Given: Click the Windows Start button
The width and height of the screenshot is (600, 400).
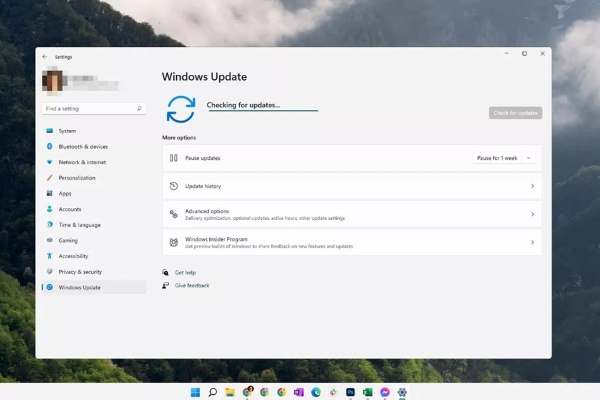Looking at the screenshot, I should (x=195, y=392).
